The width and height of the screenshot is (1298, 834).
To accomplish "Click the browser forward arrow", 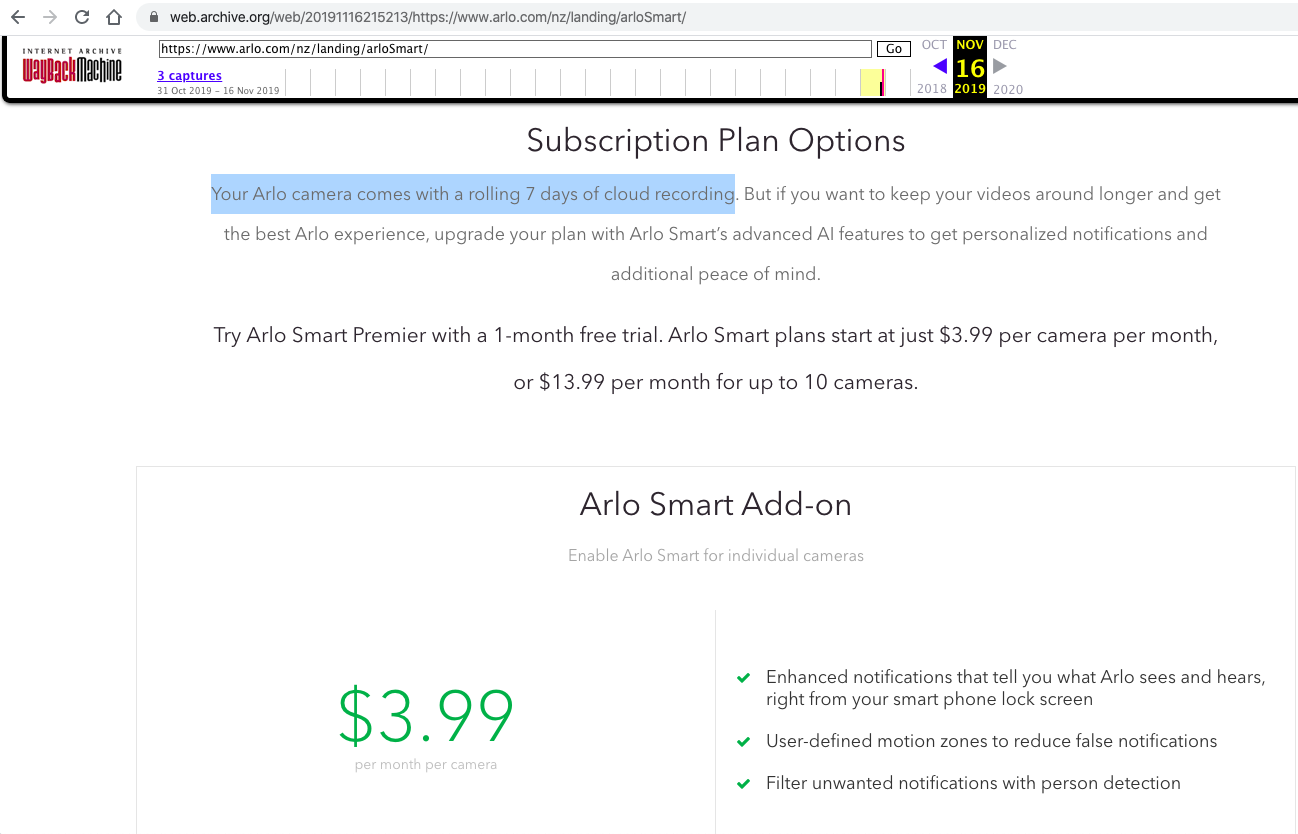I will click(50, 17).
